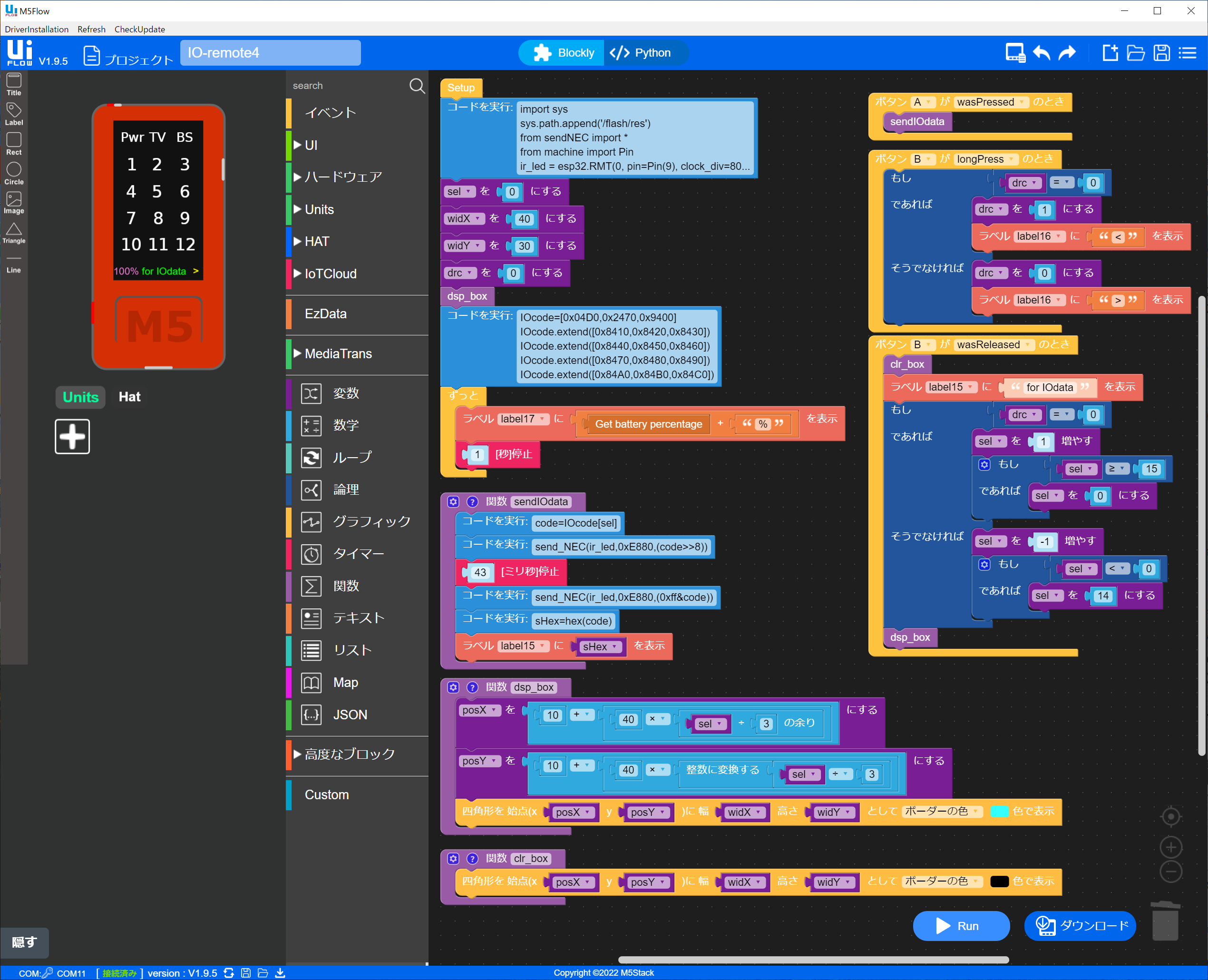Open a project with folder icon

(1135, 53)
